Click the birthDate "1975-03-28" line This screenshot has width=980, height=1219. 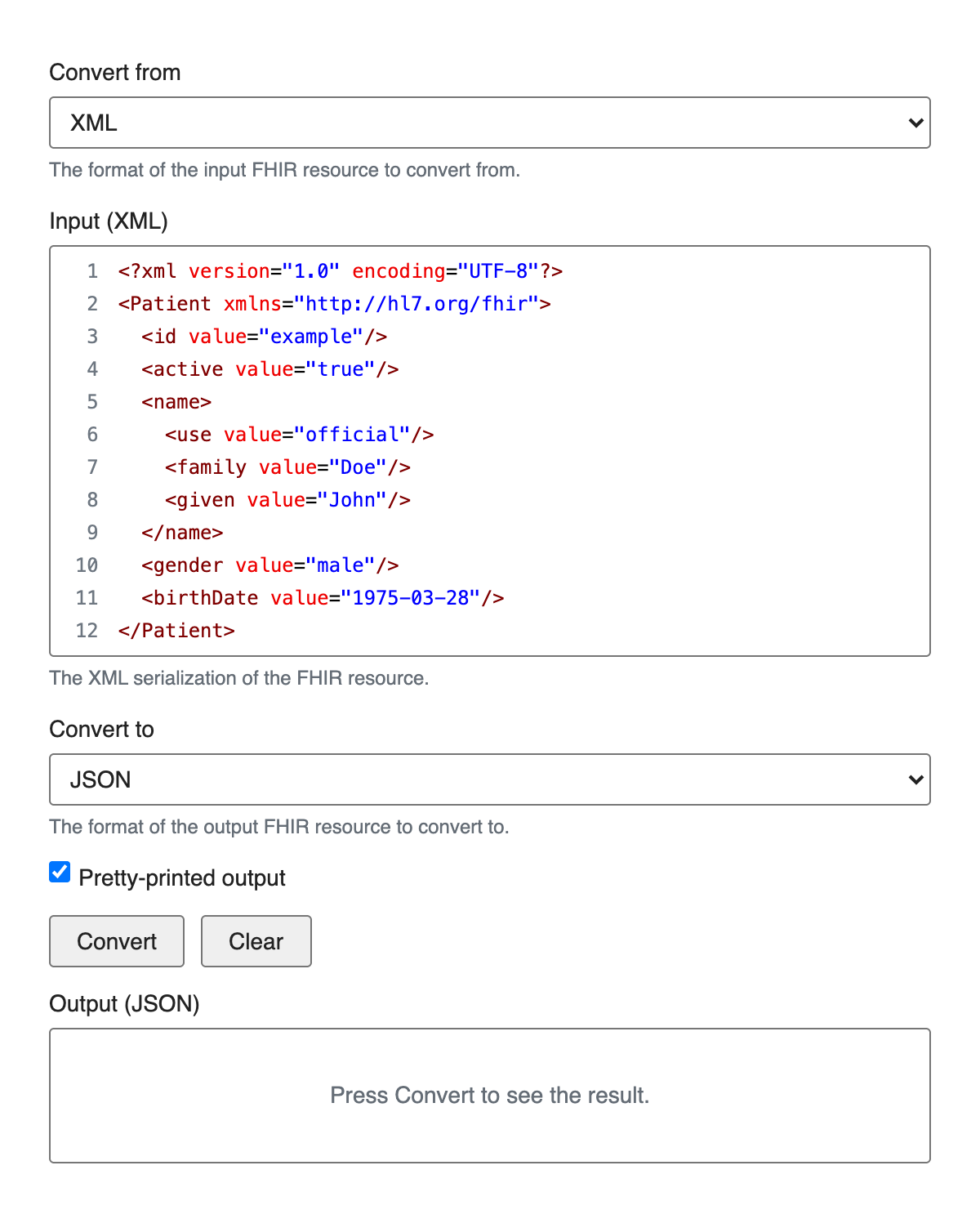323,598
